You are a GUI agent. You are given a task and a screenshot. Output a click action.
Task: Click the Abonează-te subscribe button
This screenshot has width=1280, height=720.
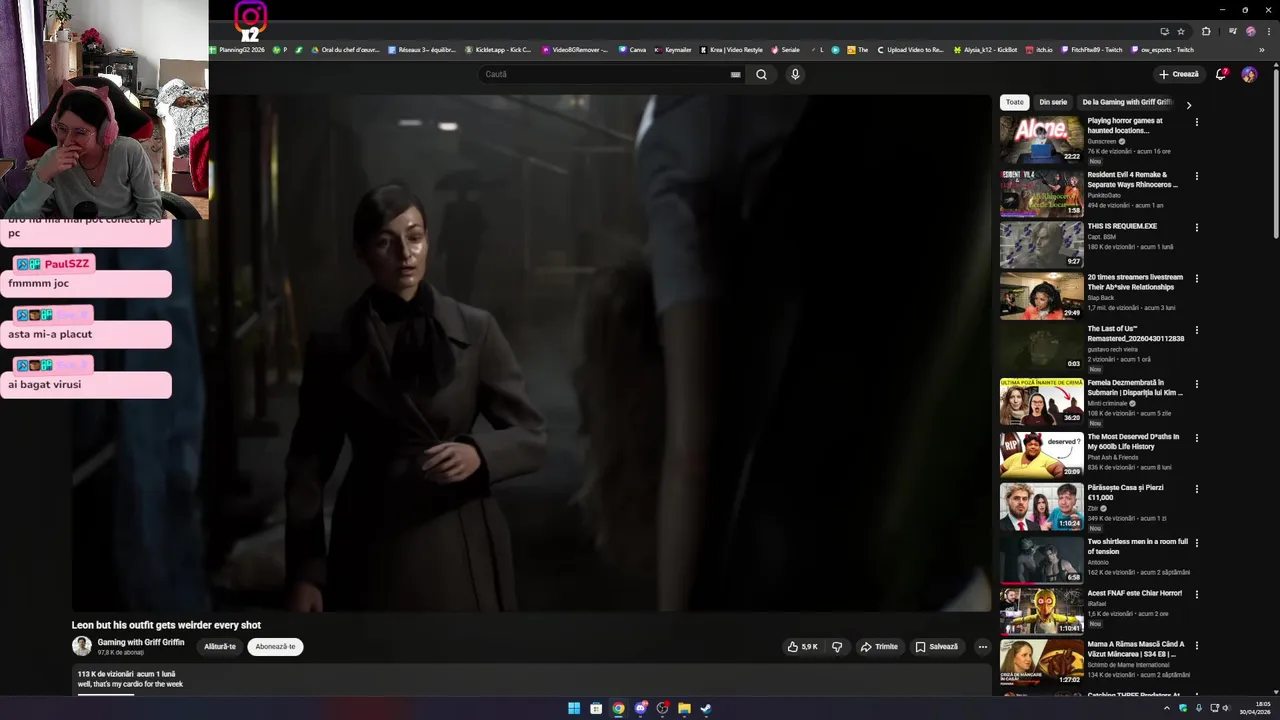click(275, 647)
